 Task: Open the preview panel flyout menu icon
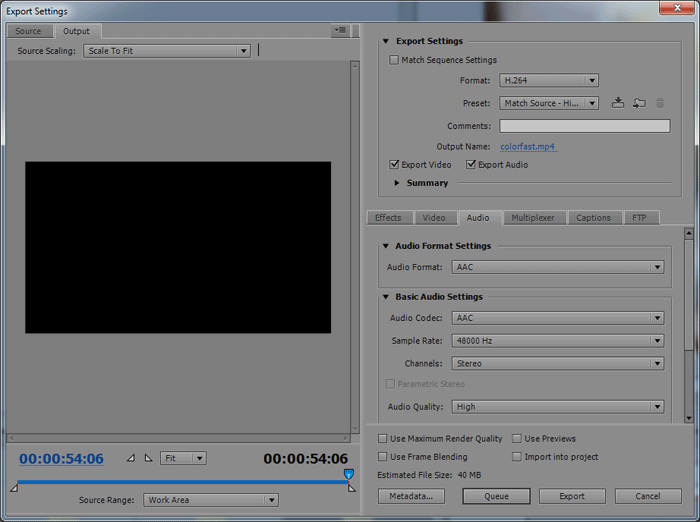point(340,30)
